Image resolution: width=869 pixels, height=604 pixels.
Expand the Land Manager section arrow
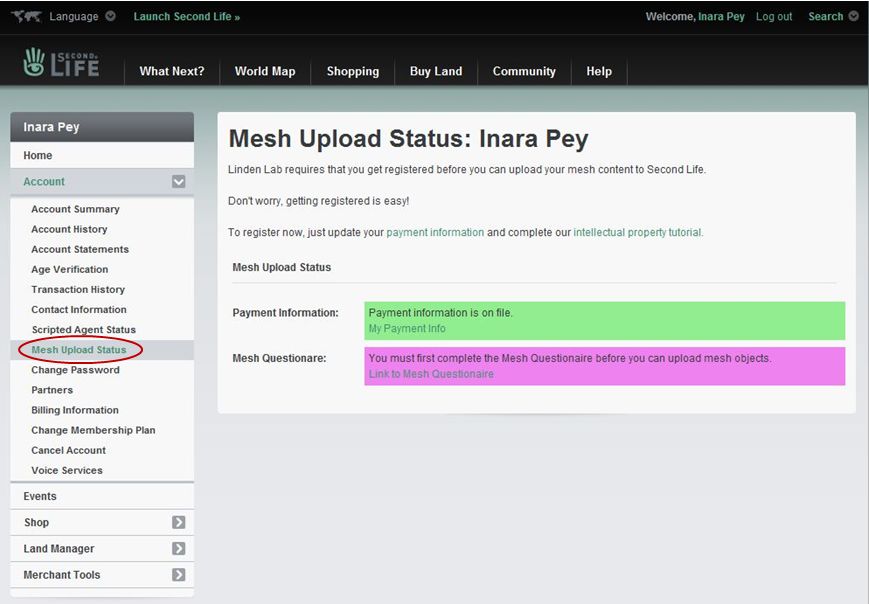[178, 548]
